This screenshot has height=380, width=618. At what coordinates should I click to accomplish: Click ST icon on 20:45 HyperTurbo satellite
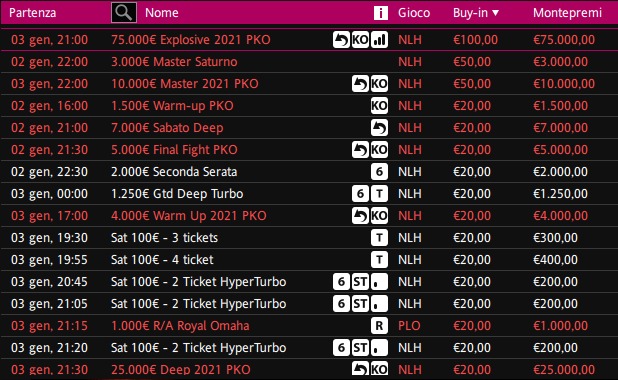[x=360, y=282]
